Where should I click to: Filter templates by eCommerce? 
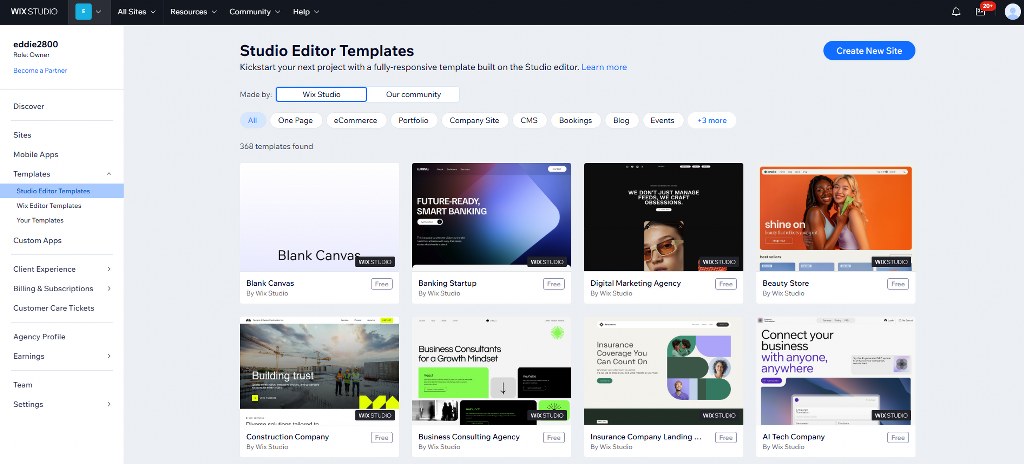click(356, 120)
